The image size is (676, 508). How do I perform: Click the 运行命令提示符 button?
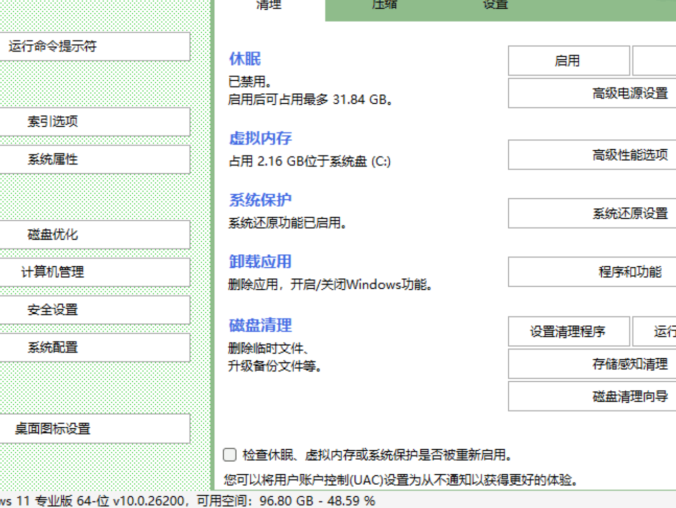click(94, 47)
